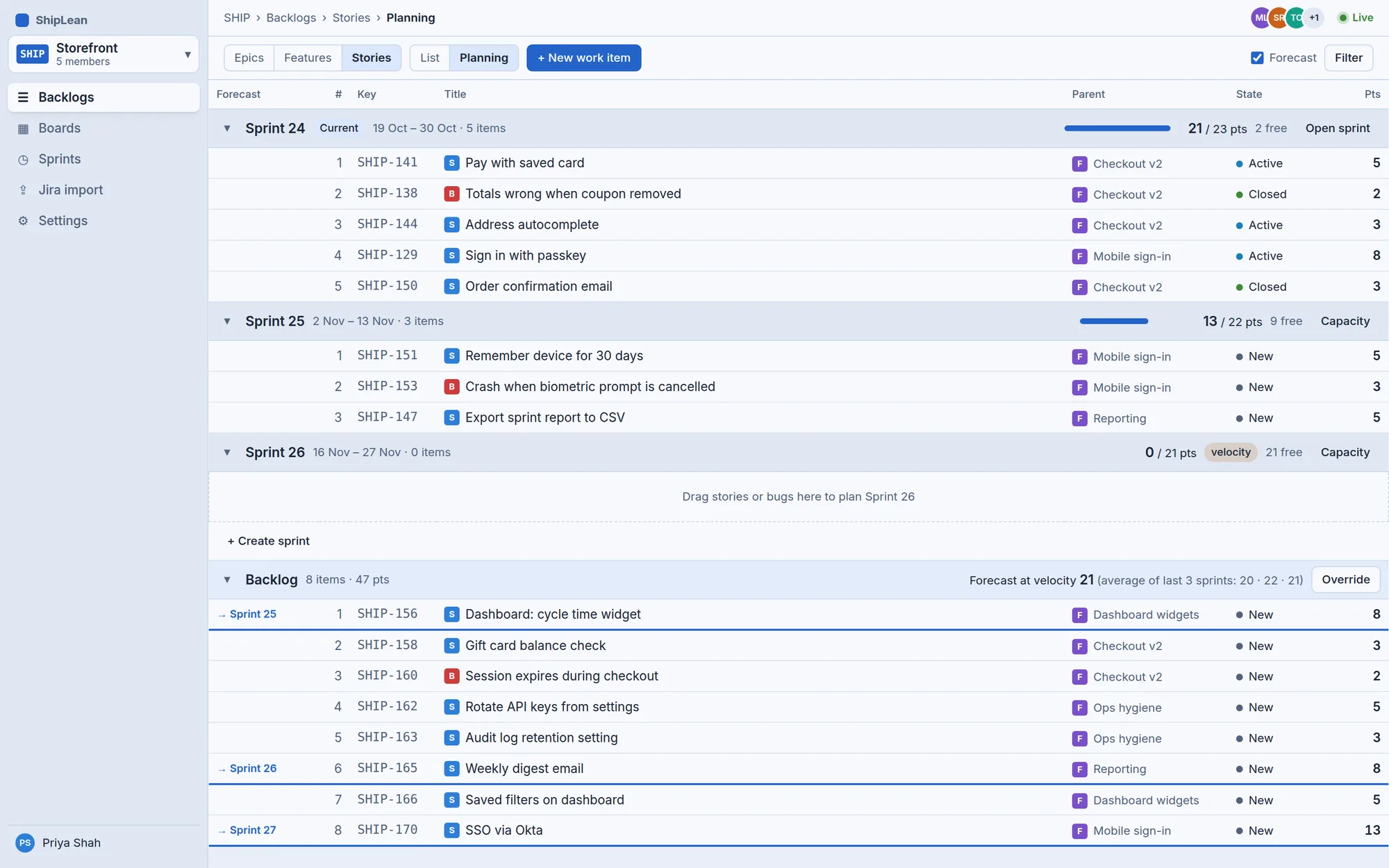The height and width of the screenshot is (868, 1389).
Task: Select the Planning view toggle
Action: 483,58
